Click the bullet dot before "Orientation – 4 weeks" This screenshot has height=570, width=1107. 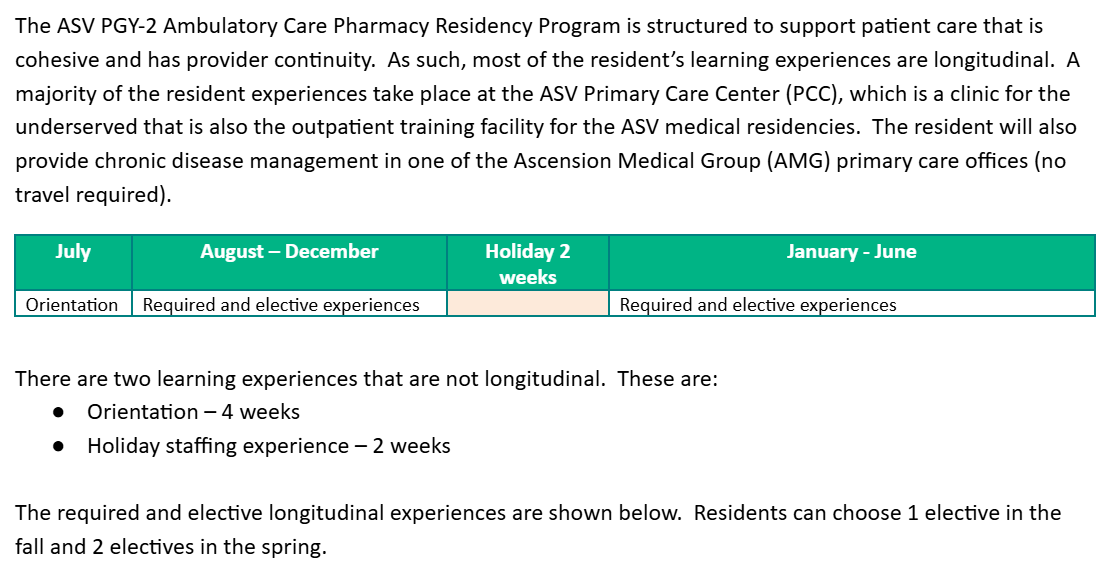[60, 412]
